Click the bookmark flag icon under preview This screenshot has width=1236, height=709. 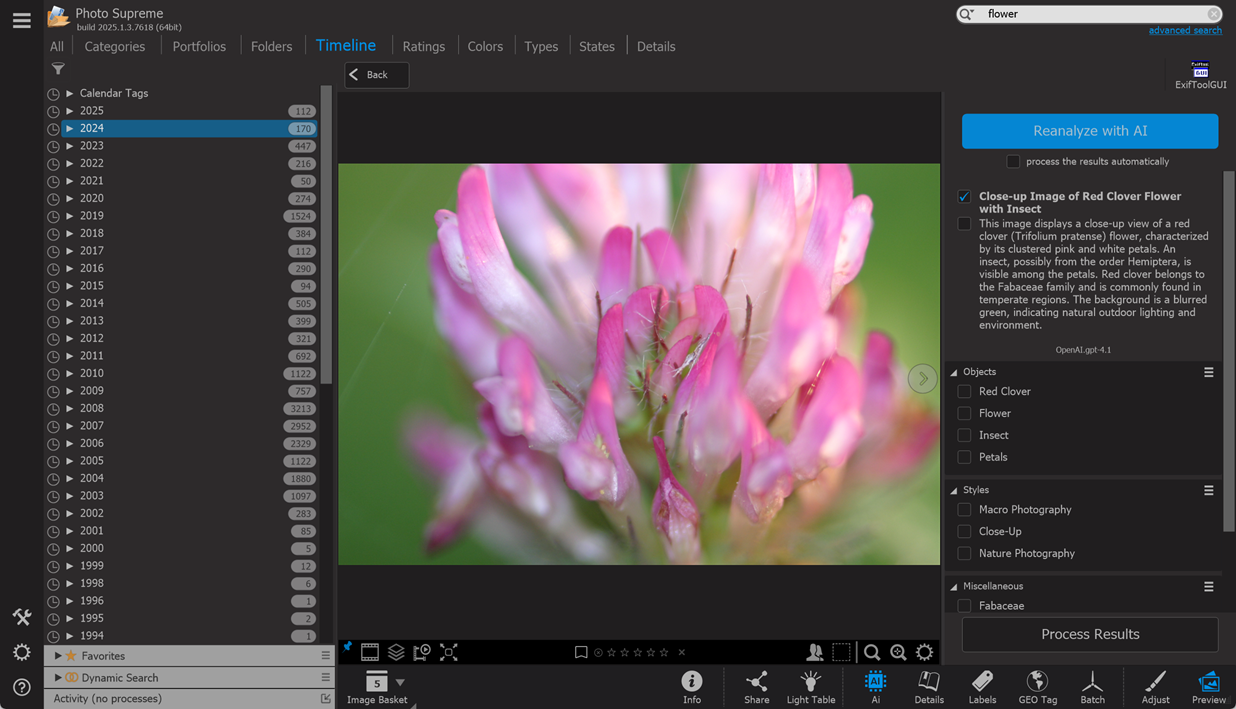coord(581,652)
